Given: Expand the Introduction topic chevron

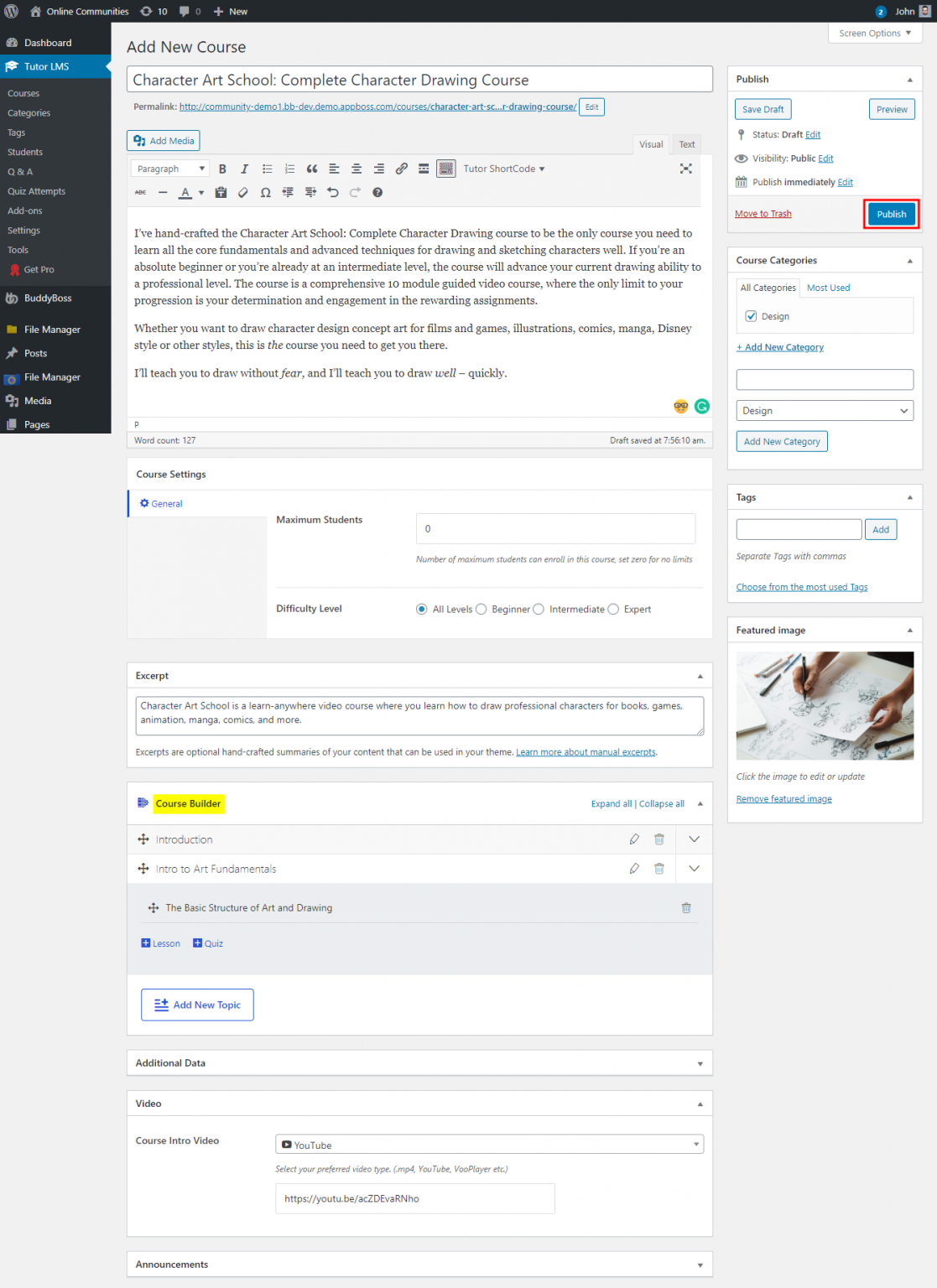Looking at the screenshot, I should [x=694, y=839].
